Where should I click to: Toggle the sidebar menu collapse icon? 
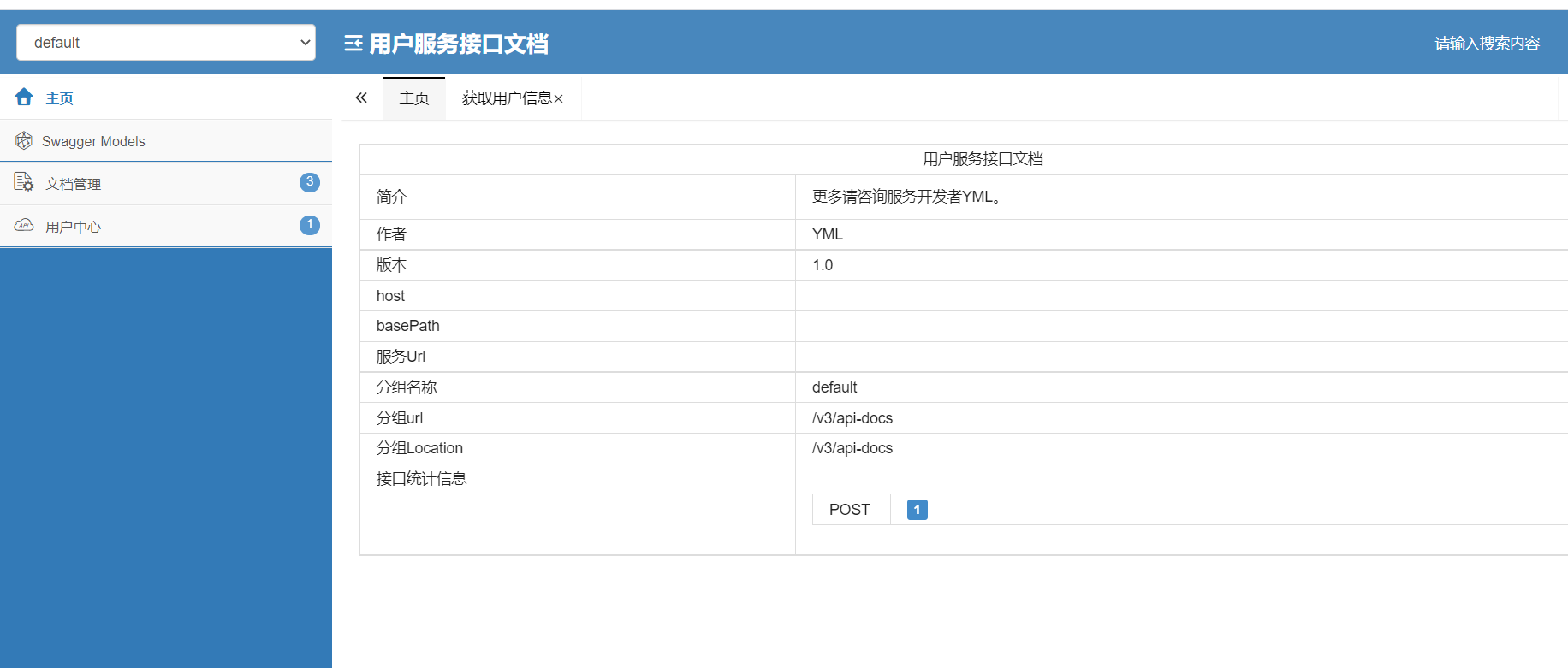click(353, 44)
